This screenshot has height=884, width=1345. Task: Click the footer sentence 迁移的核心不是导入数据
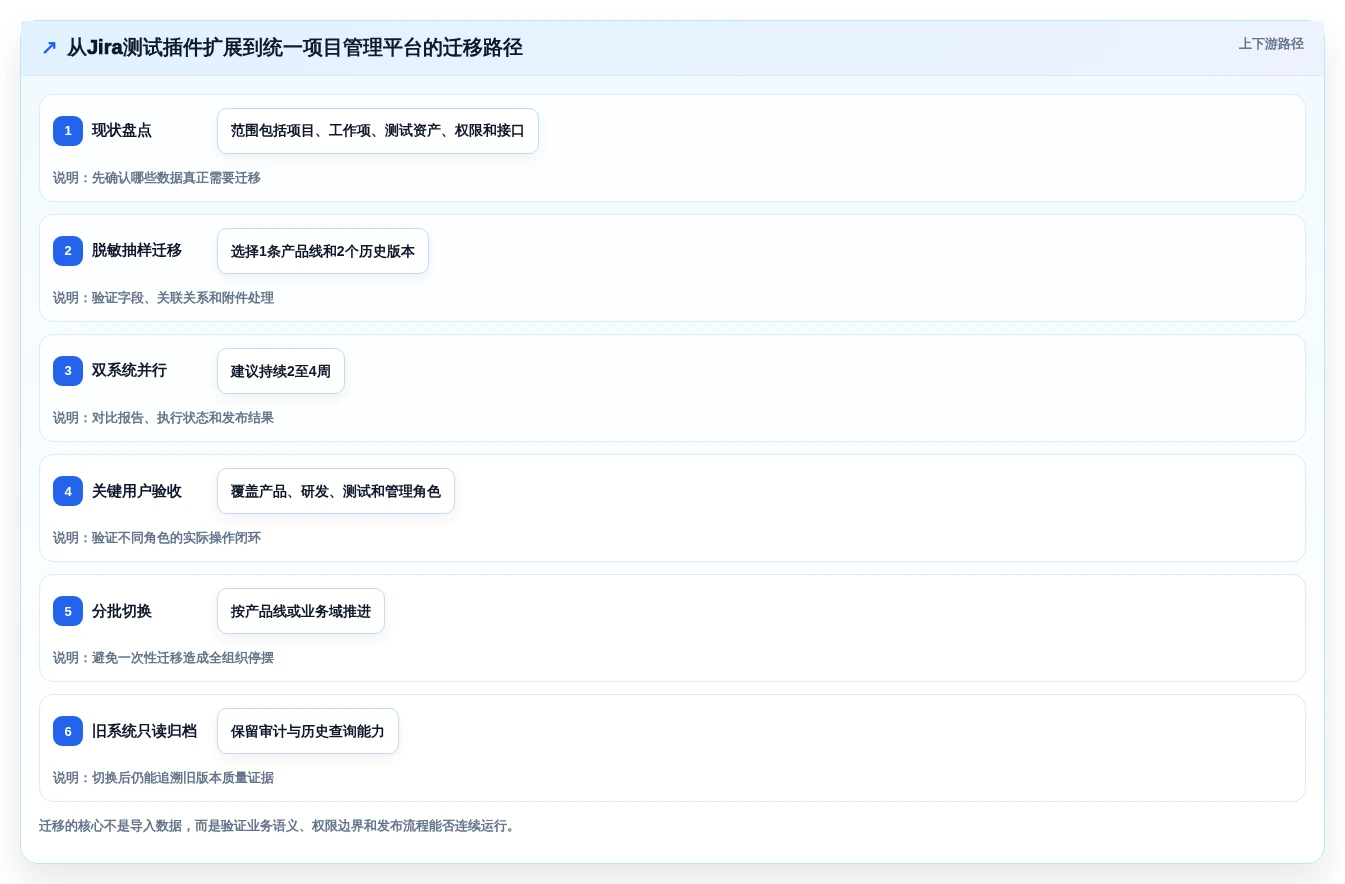[278, 826]
